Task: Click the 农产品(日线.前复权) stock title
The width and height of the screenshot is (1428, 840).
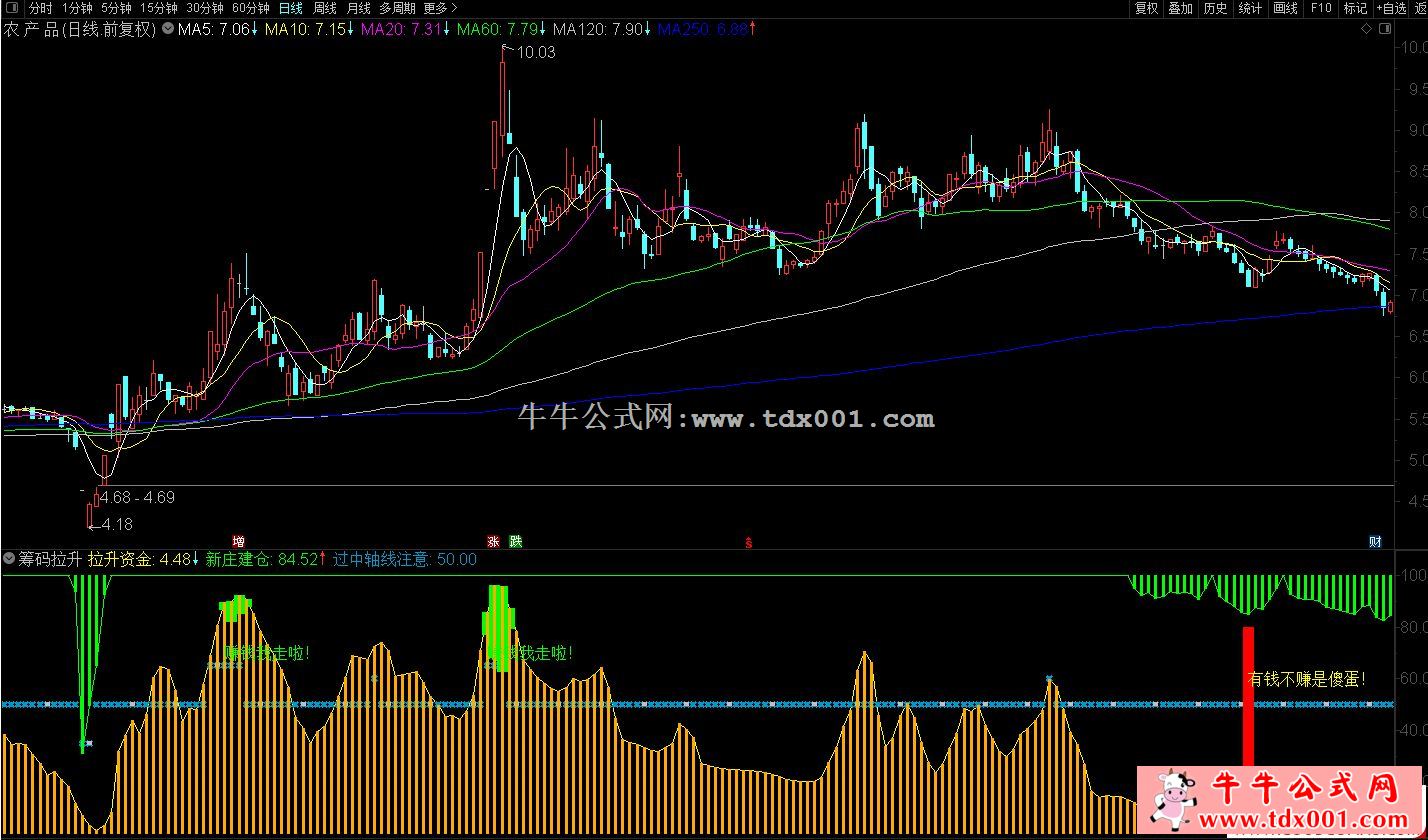Action: 80,30
